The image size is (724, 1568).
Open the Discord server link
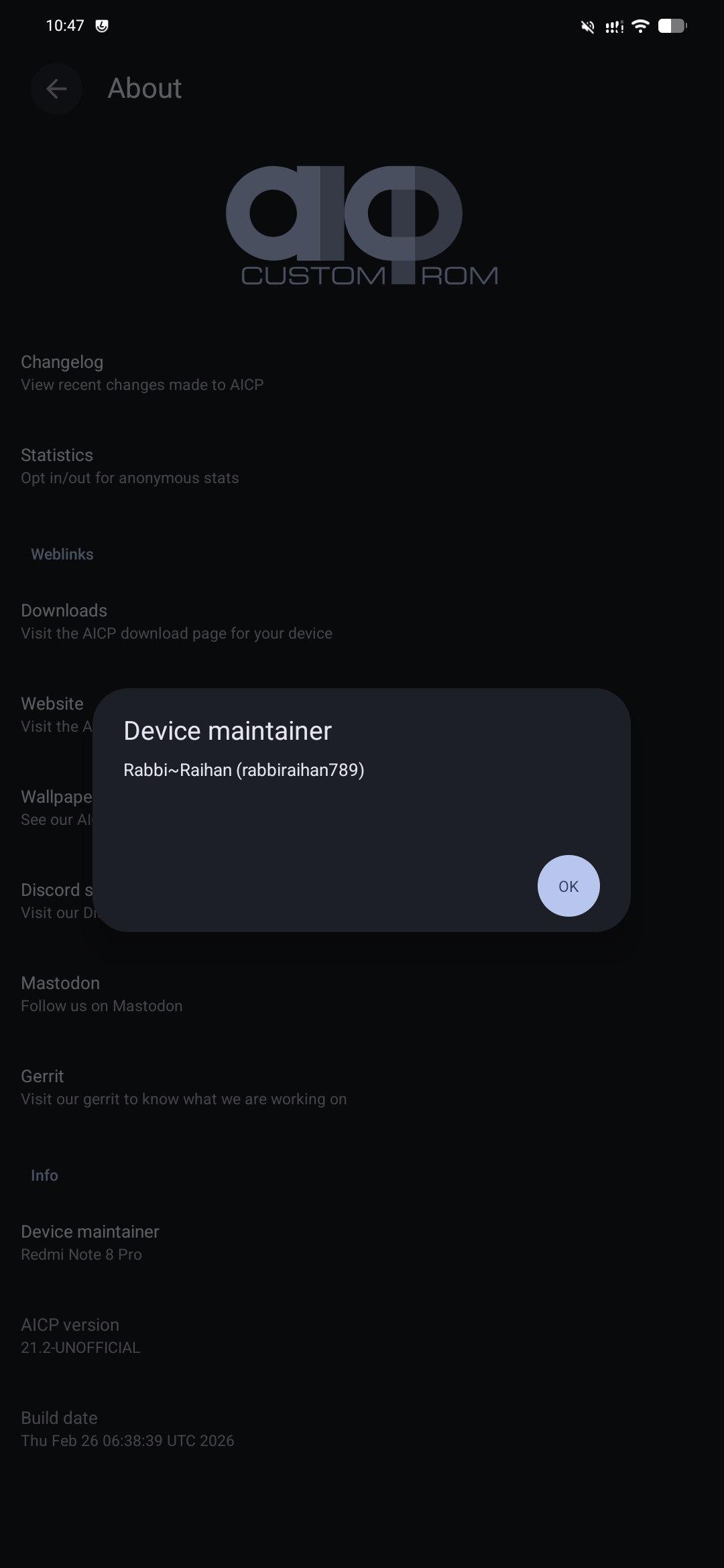click(x=47, y=901)
